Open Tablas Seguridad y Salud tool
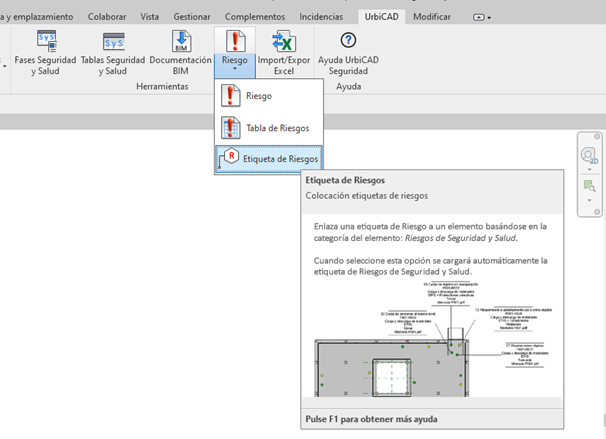Screen dimensions: 606x439 (x=112, y=42)
